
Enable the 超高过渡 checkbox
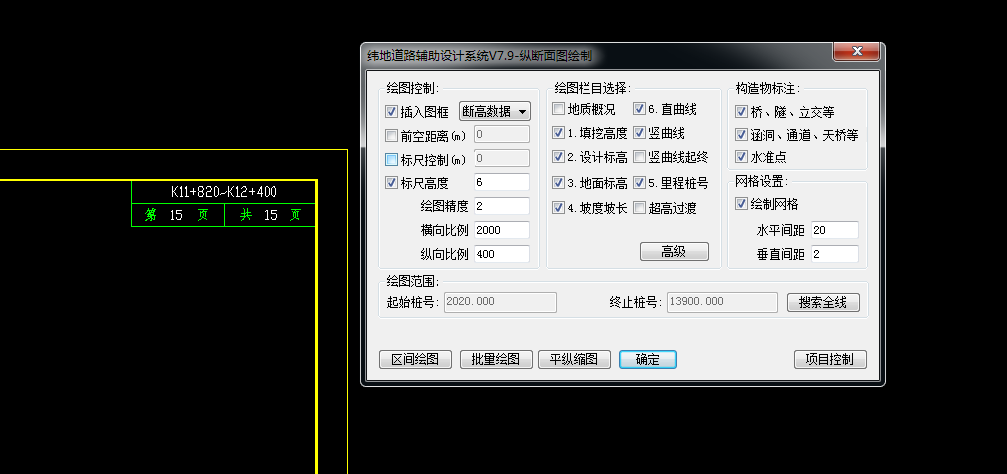[x=639, y=207]
